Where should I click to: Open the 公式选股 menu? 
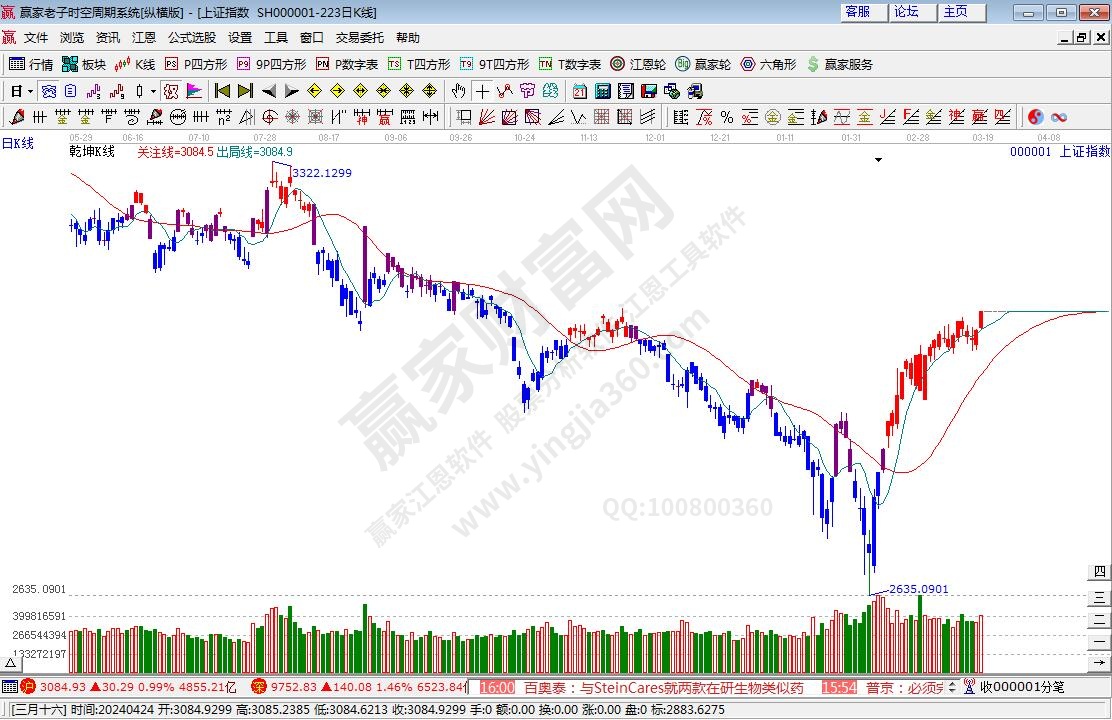191,38
